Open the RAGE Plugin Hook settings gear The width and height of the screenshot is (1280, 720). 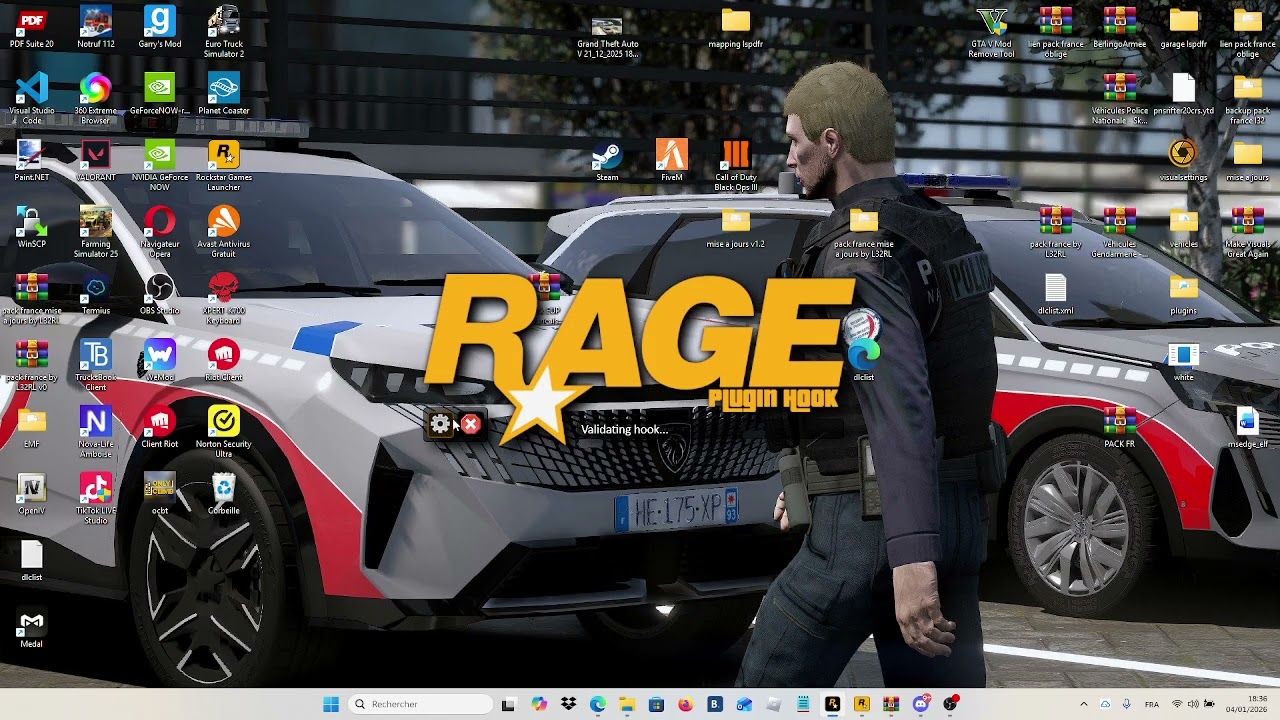[441, 424]
